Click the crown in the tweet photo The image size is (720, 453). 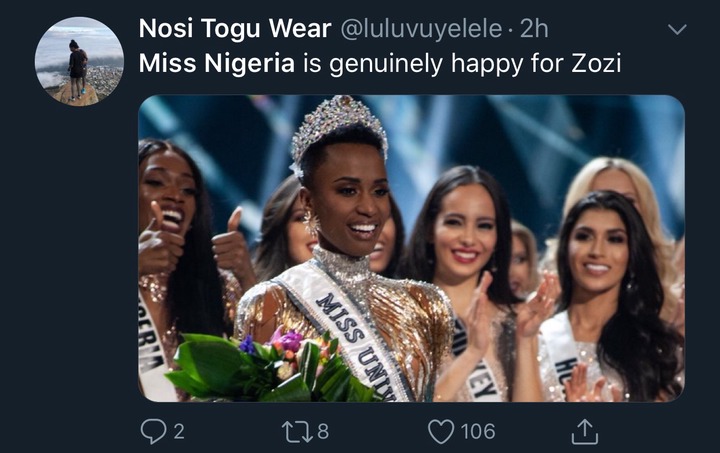tap(338, 126)
